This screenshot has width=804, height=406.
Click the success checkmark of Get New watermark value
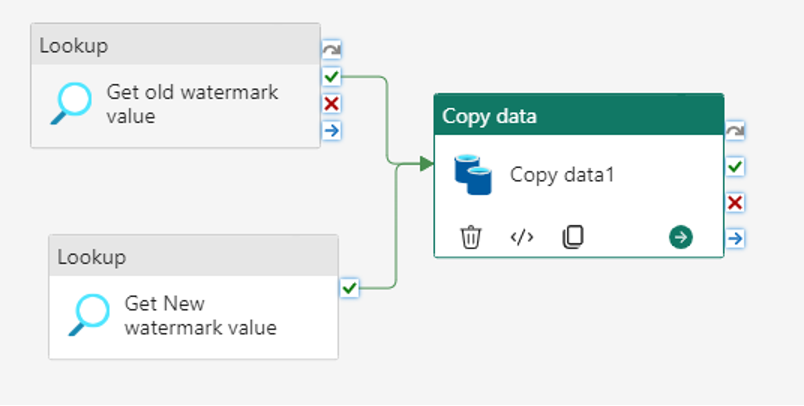click(x=350, y=288)
